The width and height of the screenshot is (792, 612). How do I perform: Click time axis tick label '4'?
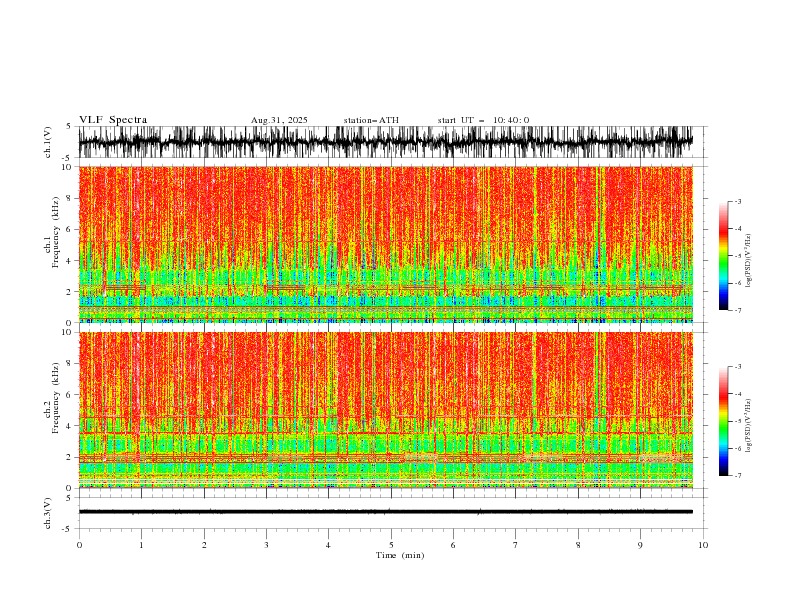click(328, 545)
